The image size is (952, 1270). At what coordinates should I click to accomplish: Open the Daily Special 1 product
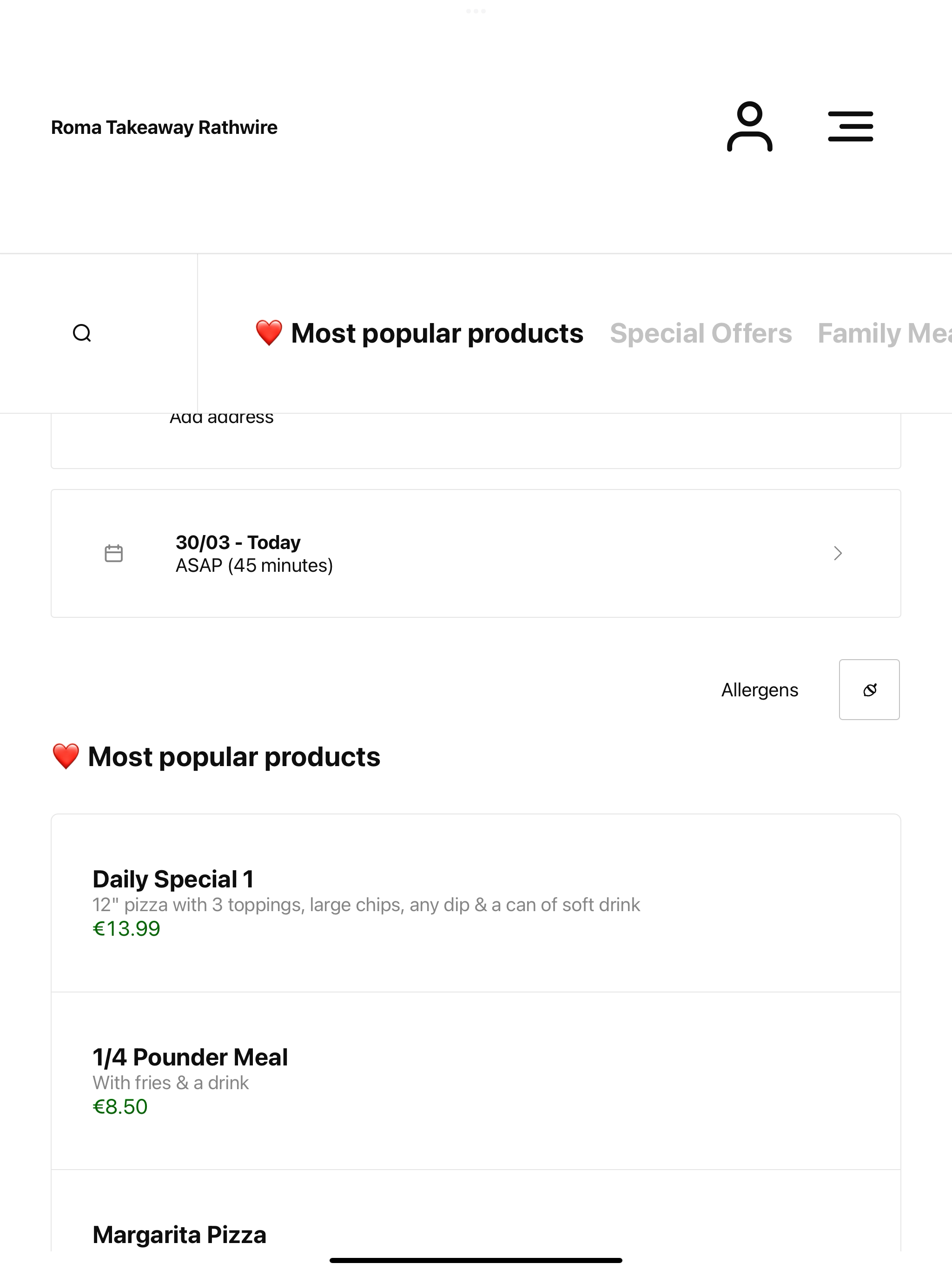[x=476, y=903]
